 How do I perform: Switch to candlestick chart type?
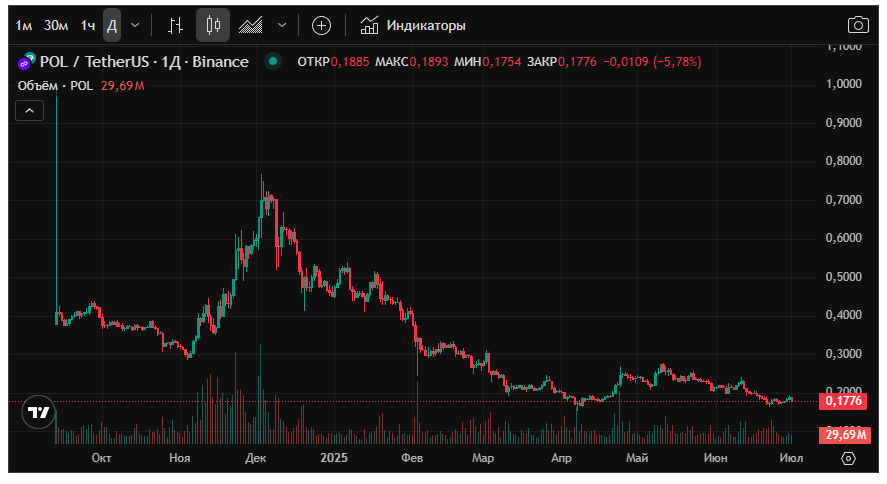[x=213, y=25]
